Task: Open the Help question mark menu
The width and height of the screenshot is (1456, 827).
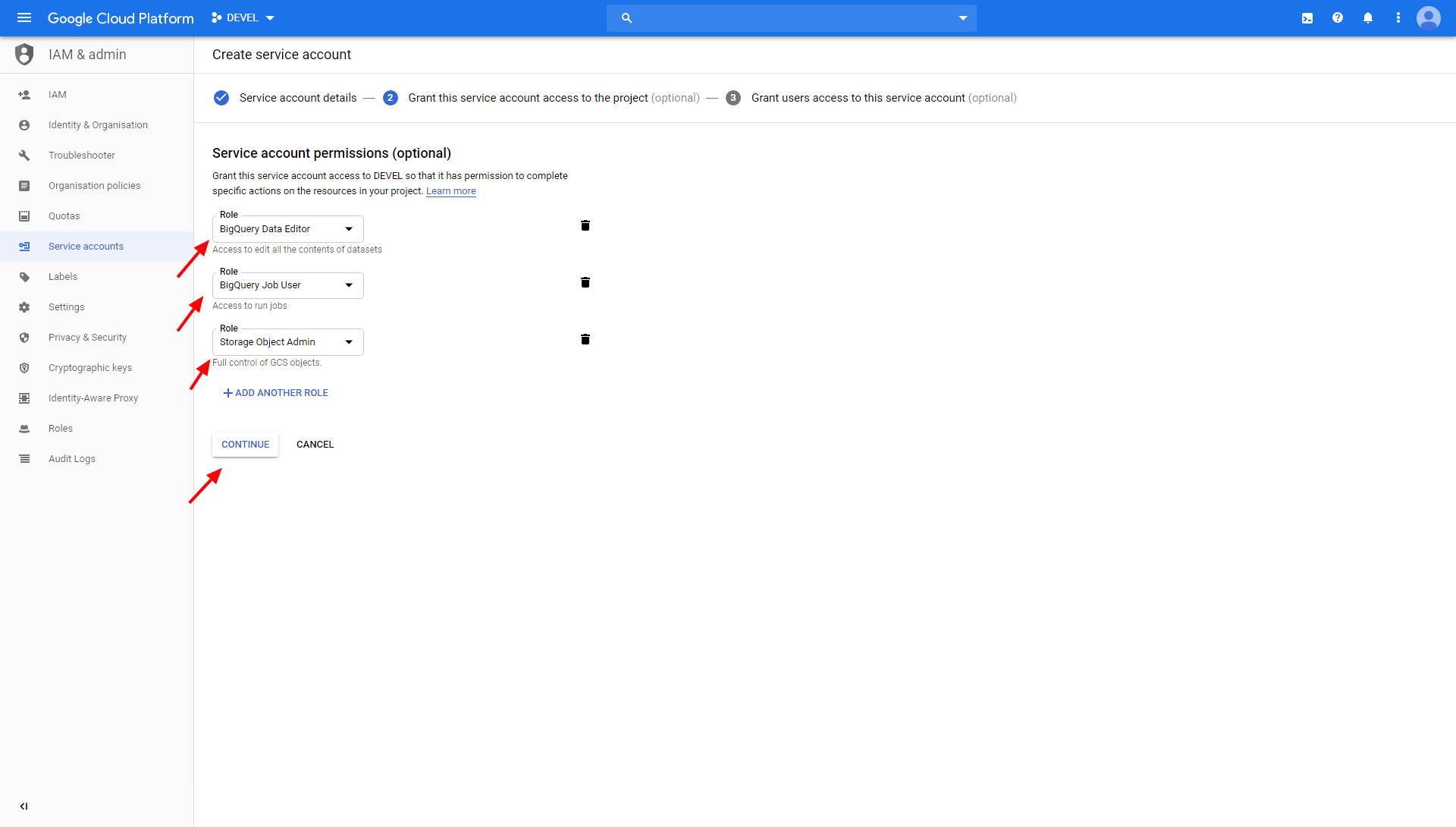Action: pos(1338,17)
